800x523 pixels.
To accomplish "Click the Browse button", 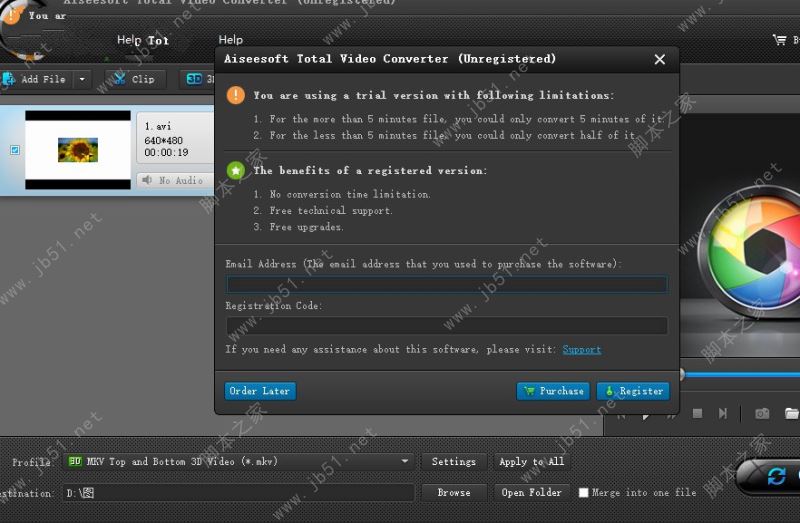I will (x=454, y=493).
